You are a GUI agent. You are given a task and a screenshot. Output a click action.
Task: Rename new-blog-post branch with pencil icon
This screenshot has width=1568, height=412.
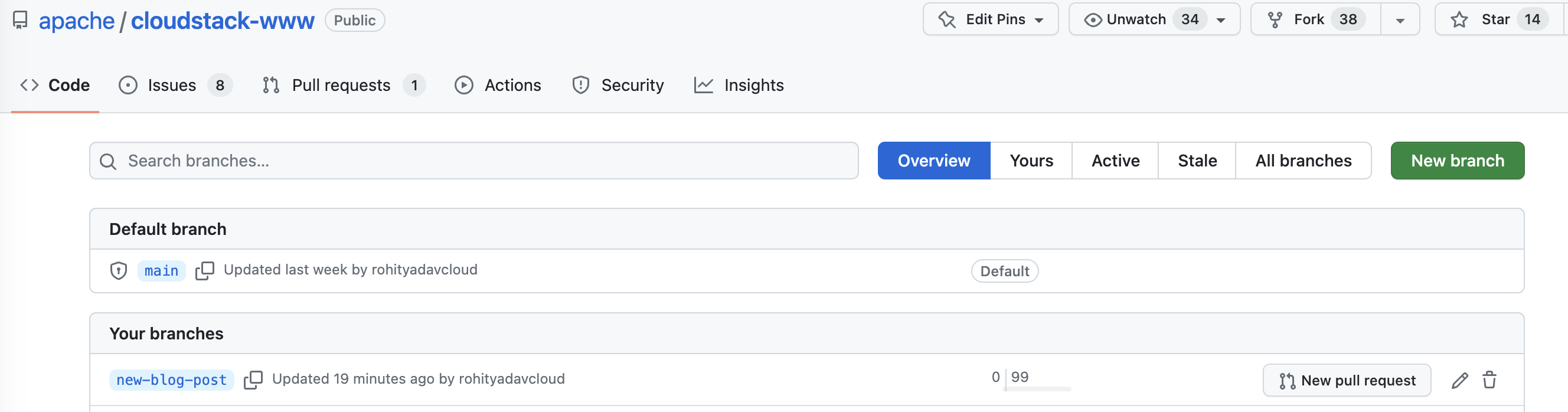[1459, 380]
